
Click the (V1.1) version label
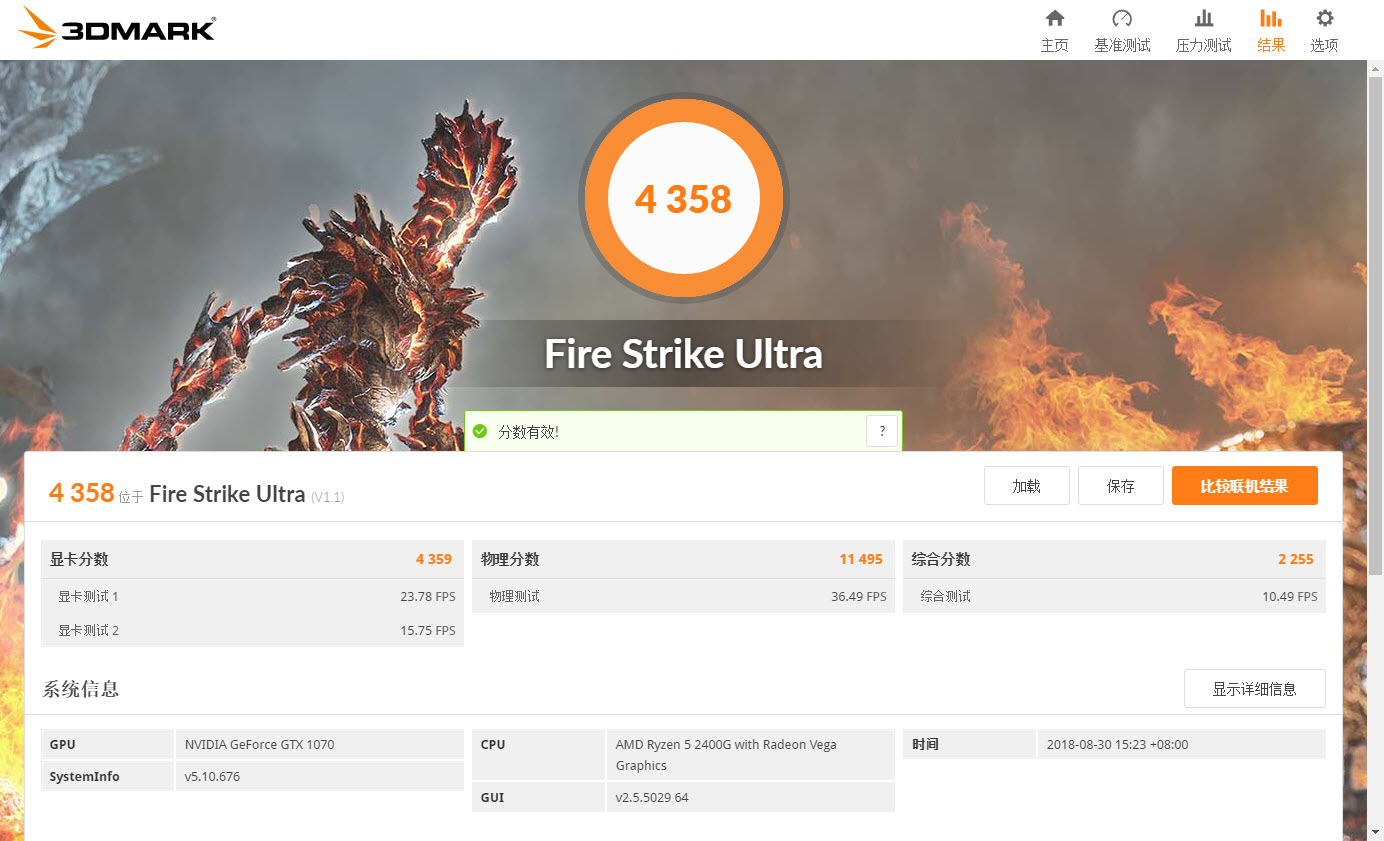pyautogui.click(x=327, y=497)
